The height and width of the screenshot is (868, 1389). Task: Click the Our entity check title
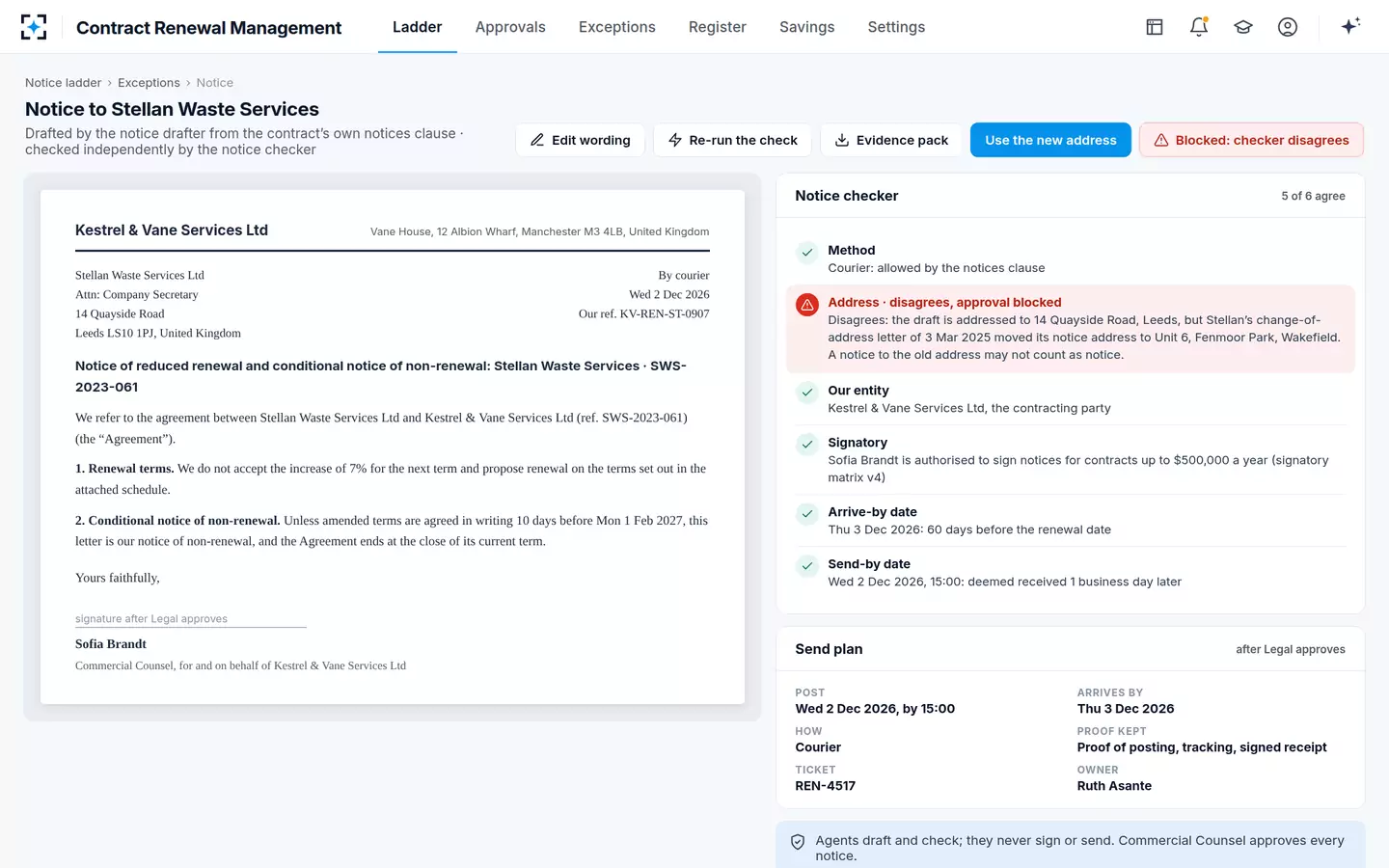858,391
